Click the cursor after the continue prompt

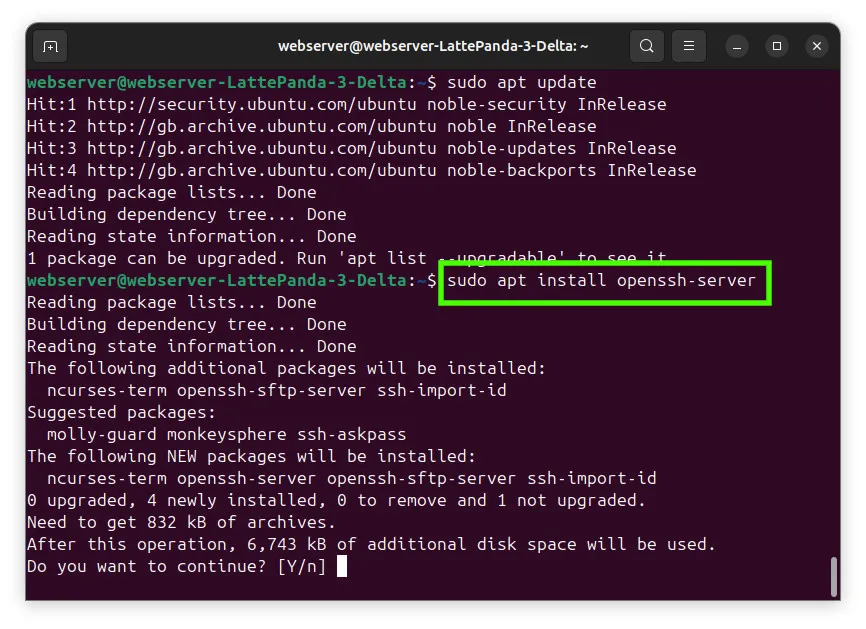[x=342, y=566]
